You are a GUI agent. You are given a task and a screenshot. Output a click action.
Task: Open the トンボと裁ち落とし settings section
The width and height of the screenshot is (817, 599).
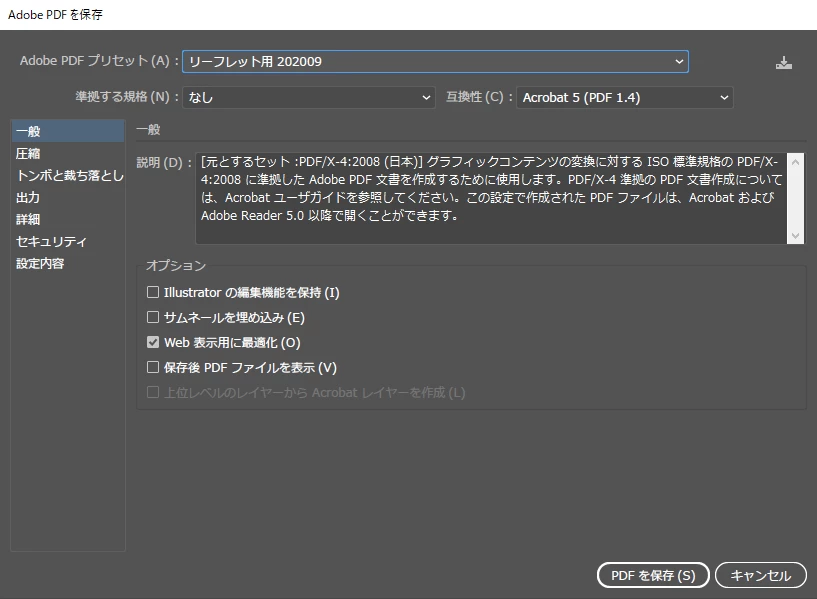tap(68, 175)
